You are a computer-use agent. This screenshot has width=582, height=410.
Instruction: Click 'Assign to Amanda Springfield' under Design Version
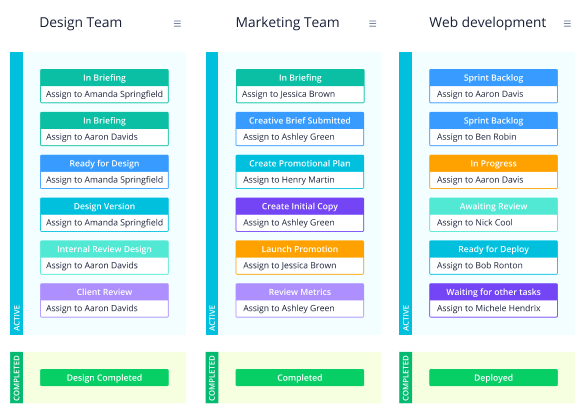click(104, 223)
